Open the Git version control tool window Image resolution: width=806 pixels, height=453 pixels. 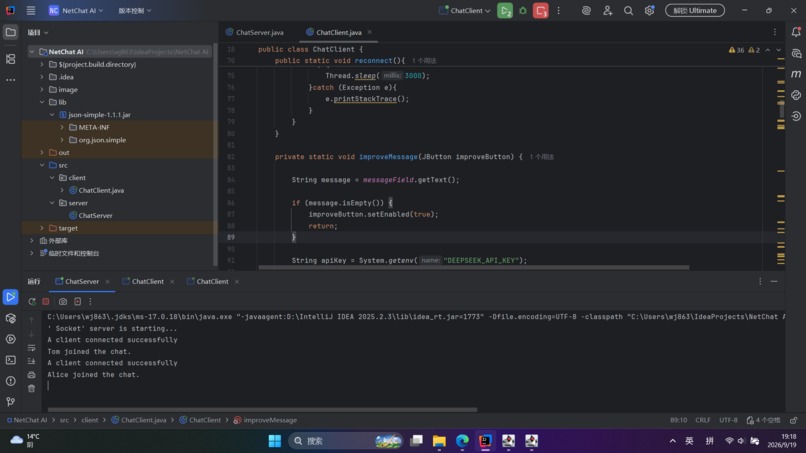point(10,402)
